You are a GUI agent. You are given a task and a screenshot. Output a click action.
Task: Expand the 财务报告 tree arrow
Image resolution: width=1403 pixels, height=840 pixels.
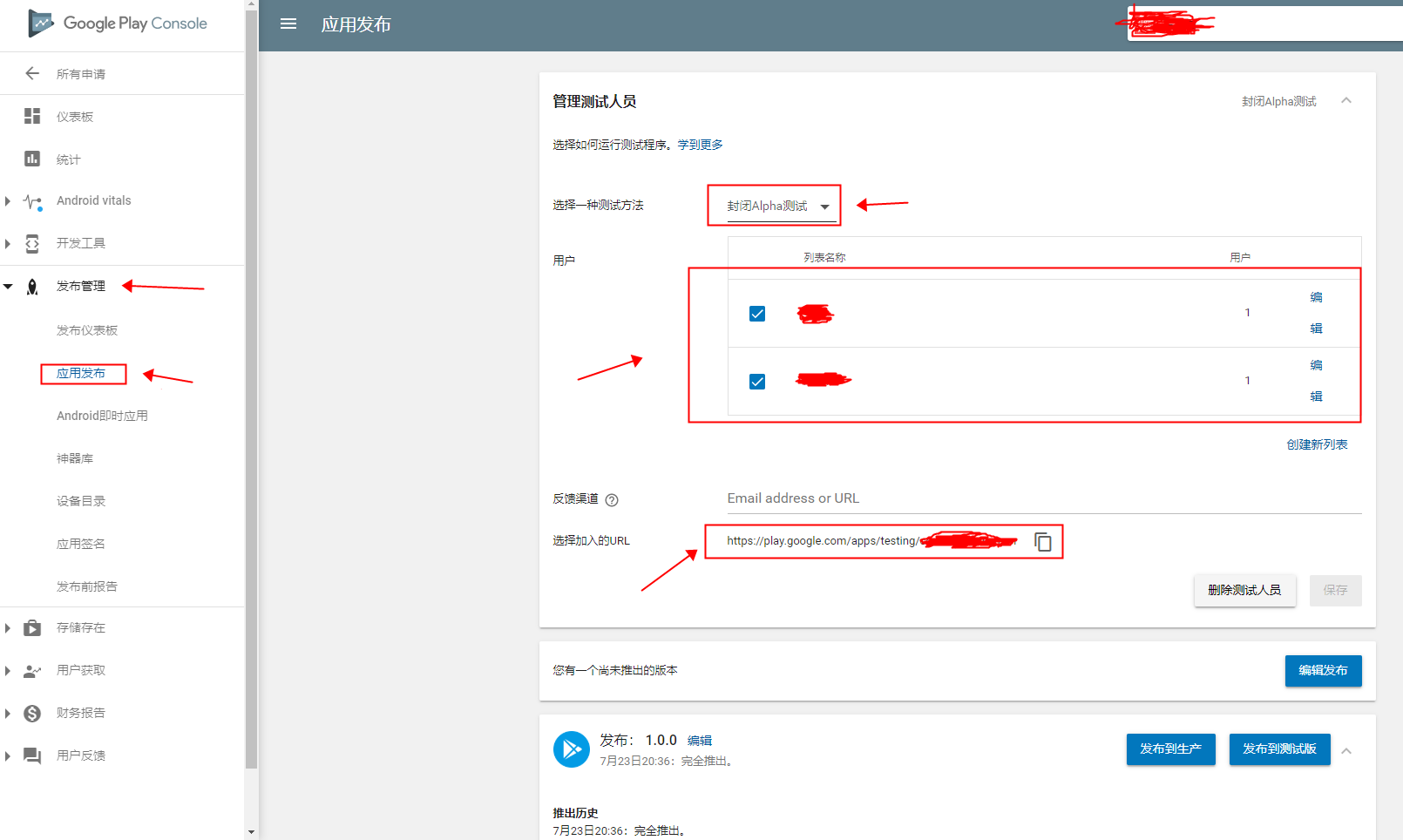[8, 714]
